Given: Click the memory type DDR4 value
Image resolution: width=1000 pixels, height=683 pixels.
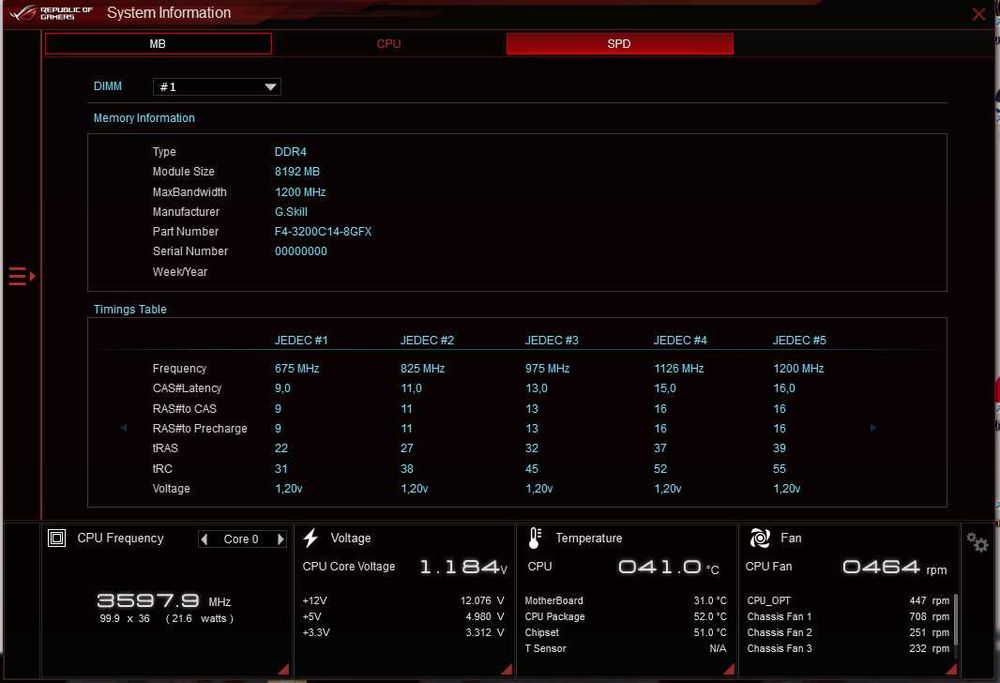Looking at the screenshot, I should pos(291,152).
